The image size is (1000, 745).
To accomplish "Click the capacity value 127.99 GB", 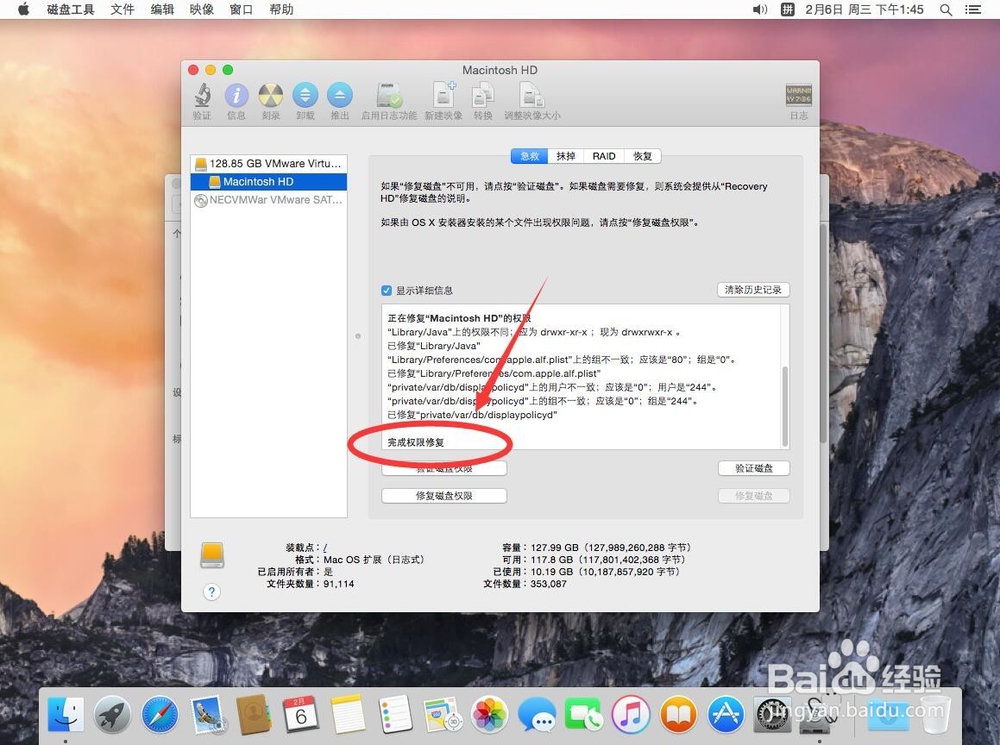I will (554, 548).
